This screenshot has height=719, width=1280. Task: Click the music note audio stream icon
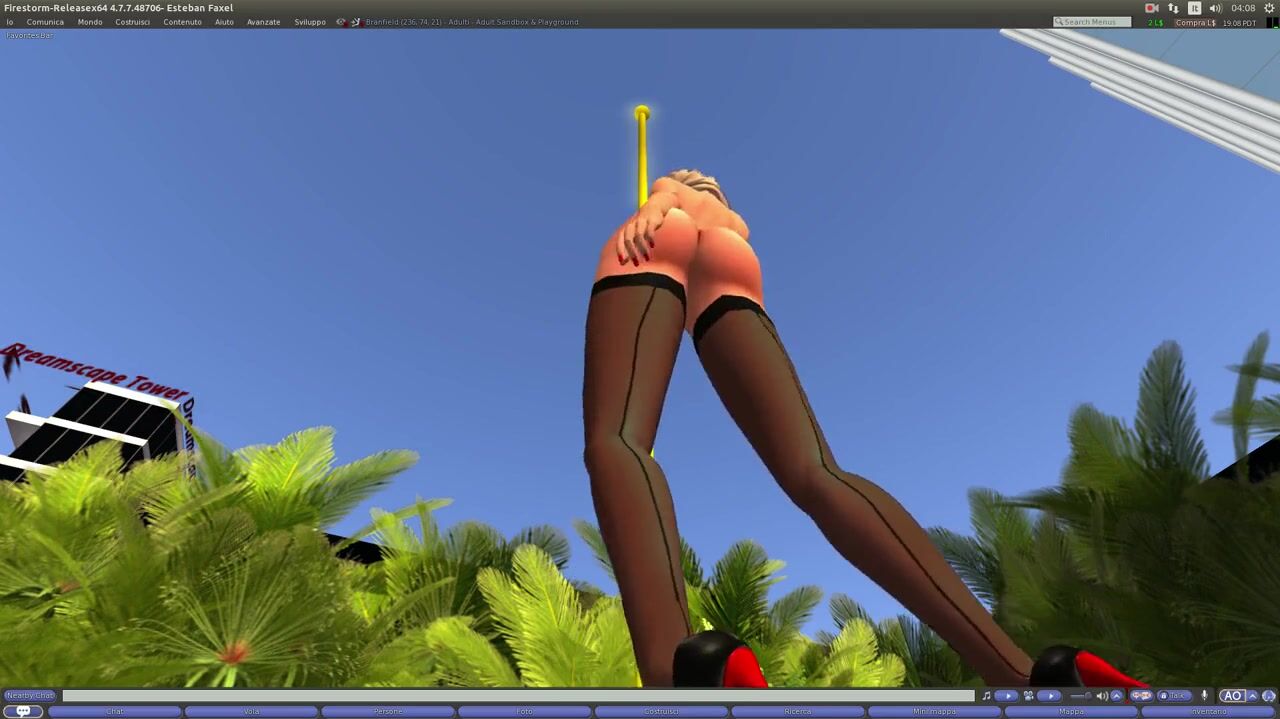coord(986,696)
